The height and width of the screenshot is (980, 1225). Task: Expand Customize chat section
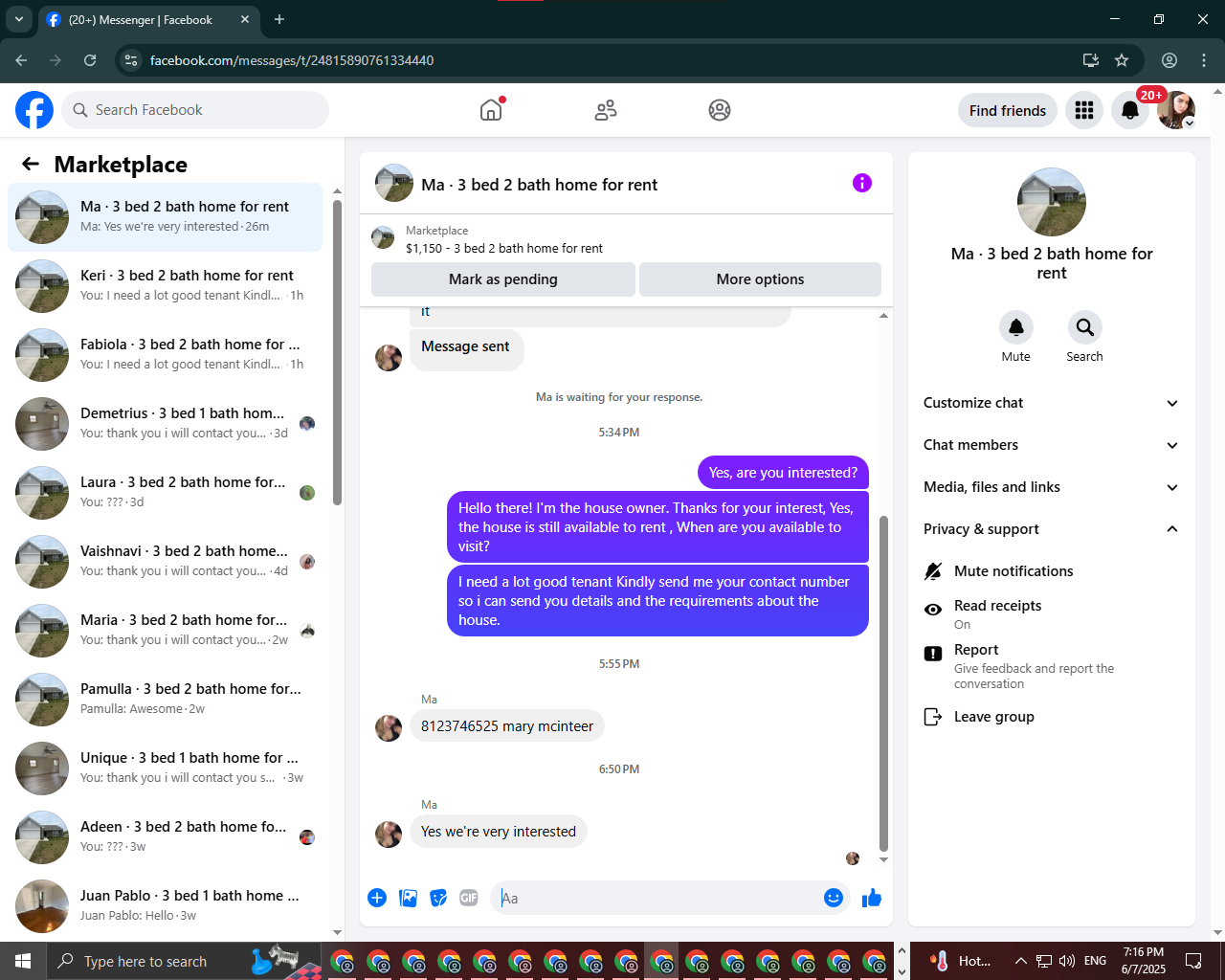(x=1051, y=403)
